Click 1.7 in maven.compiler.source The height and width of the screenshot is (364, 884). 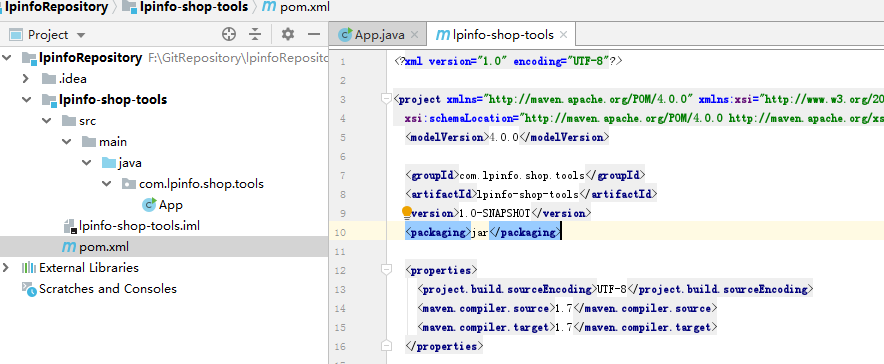click(x=564, y=308)
